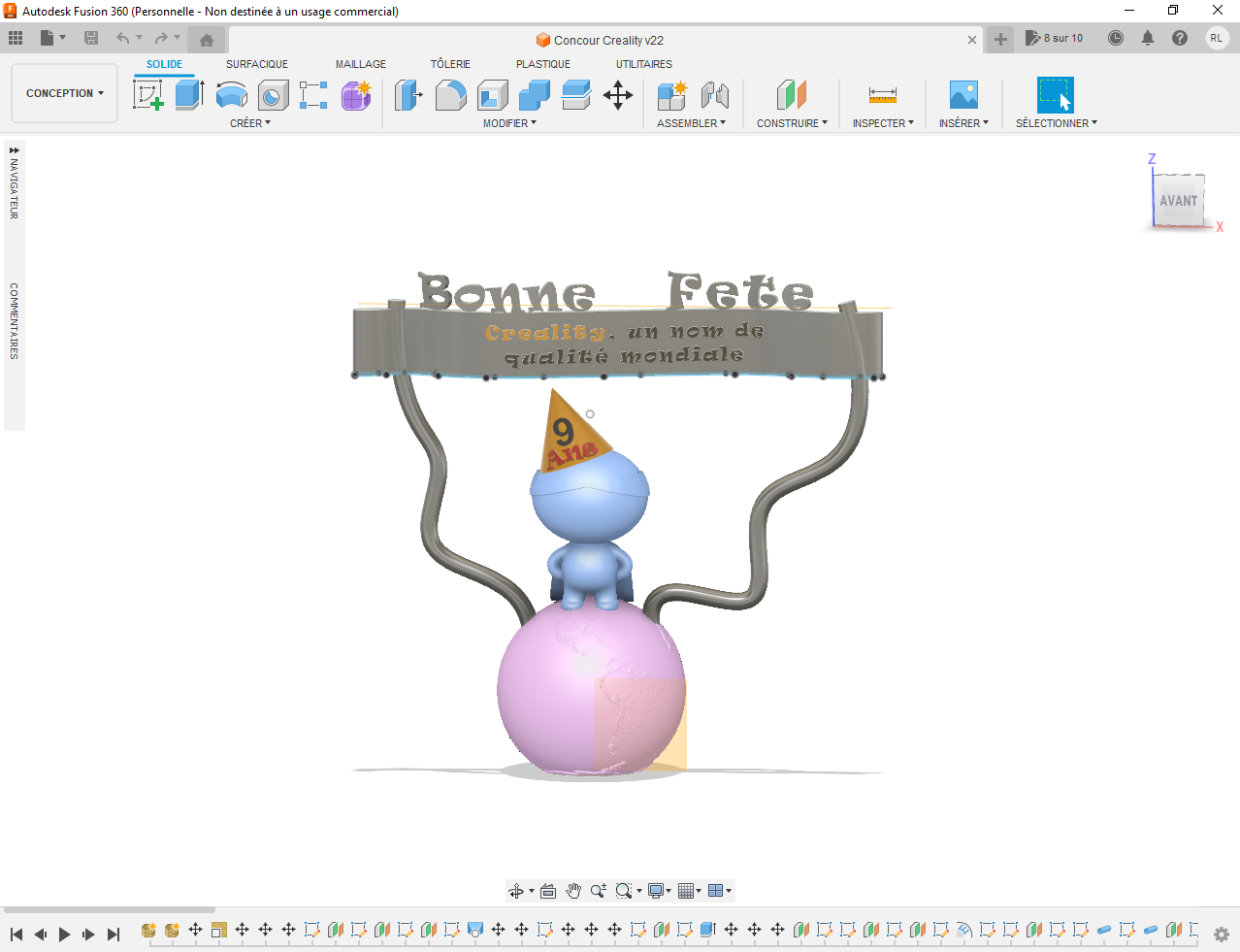Click the Zoom Window icon
Screen dimensions: 1240x952
pyautogui.click(x=624, y=891)
